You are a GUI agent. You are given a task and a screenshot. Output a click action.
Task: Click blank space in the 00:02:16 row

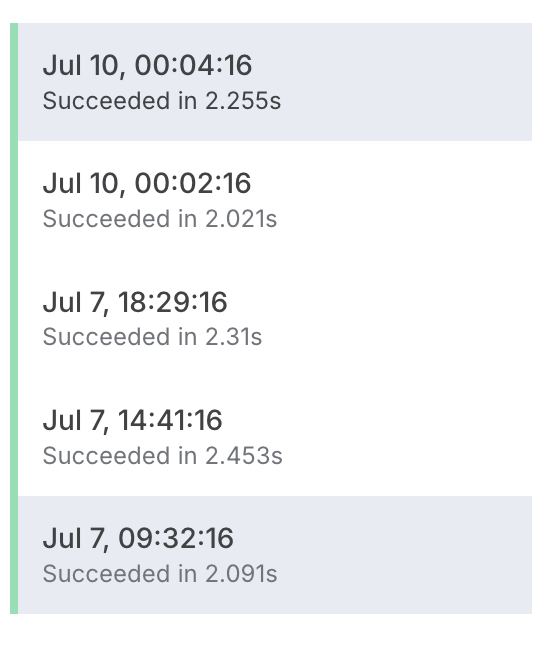pyautogui.click(x=406, y=200)
